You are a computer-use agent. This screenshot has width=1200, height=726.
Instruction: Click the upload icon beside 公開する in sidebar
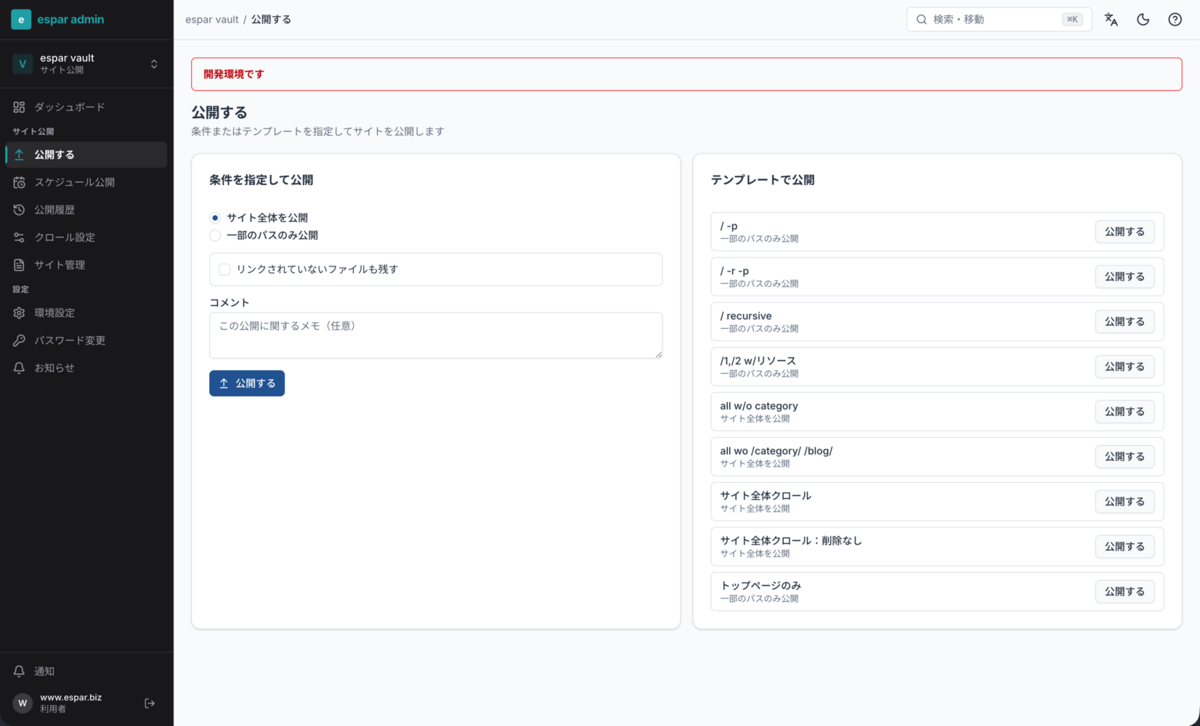coord(19,155)
